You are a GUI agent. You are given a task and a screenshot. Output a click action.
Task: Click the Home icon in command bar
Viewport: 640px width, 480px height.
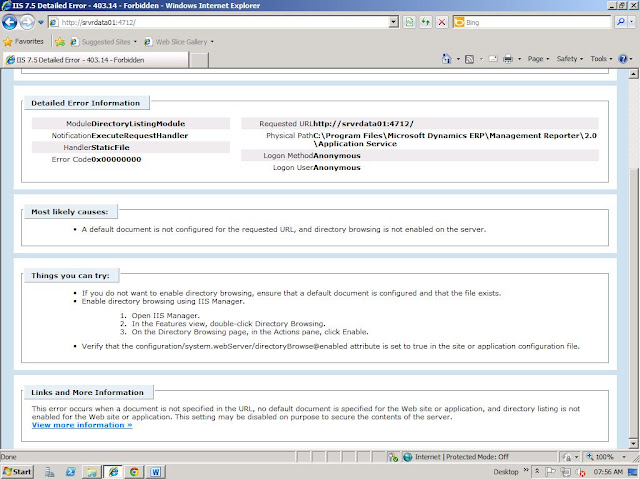click(447, 59)
